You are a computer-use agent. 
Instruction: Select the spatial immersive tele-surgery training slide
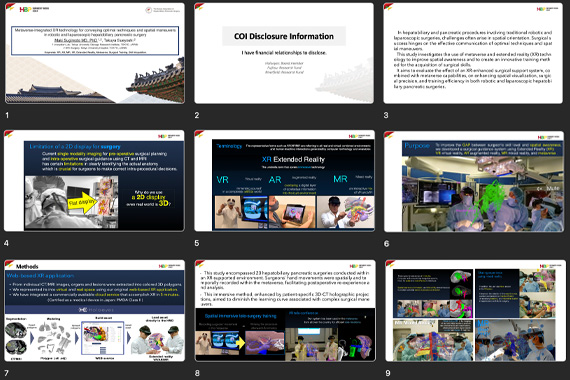pyautogui.click(x=285, y=311)
